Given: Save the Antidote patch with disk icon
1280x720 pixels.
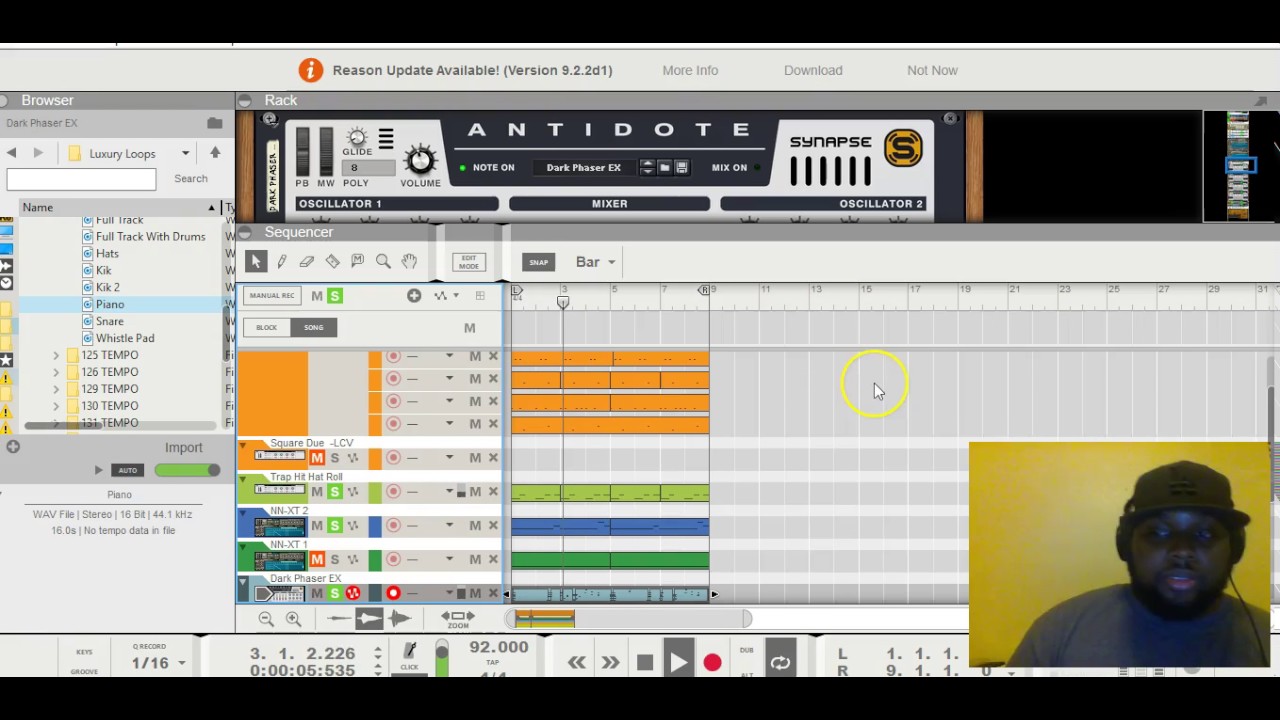Looking at the screenshot, I should point(682,168).
